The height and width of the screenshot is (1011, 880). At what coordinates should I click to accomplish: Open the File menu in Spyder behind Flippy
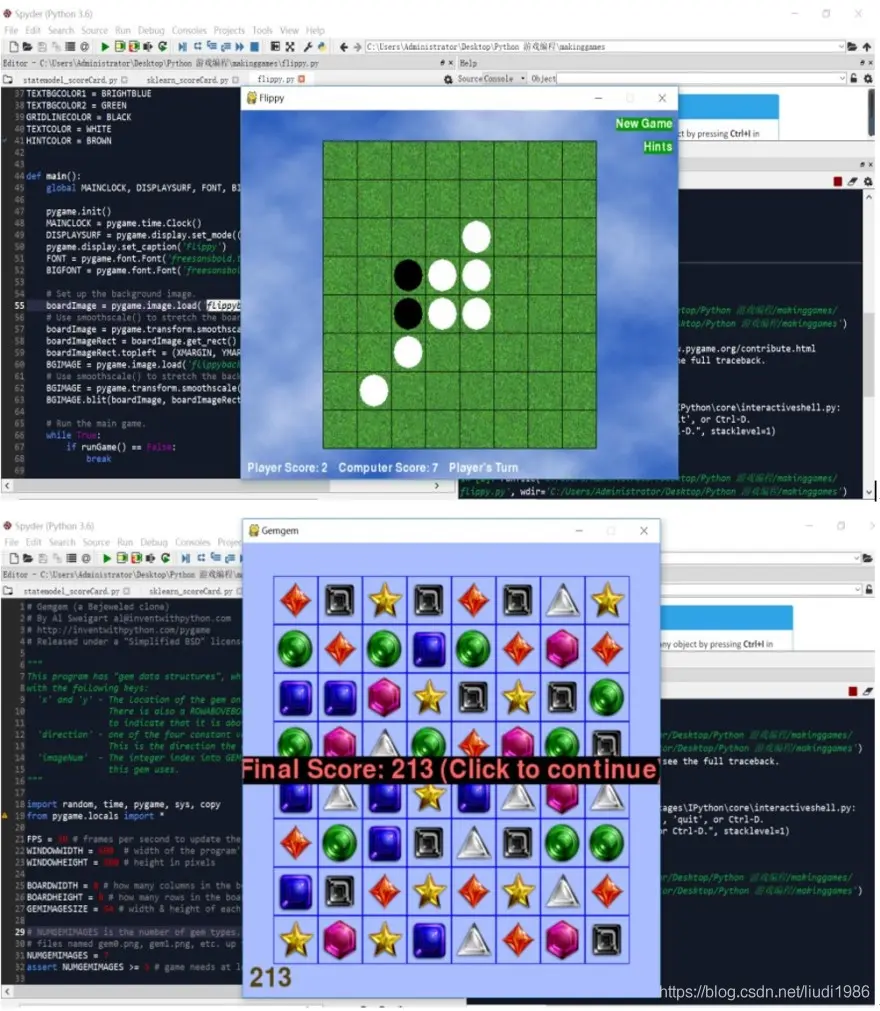(x=11, y=30)
